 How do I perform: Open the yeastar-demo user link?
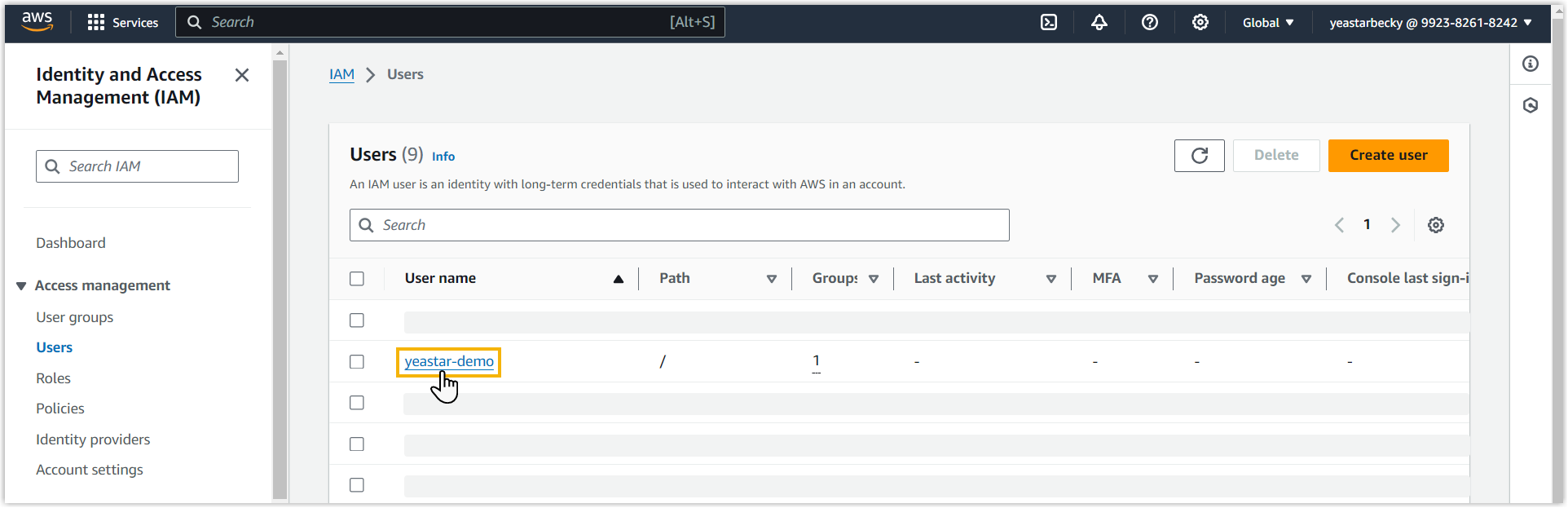(x=449, y=362)
